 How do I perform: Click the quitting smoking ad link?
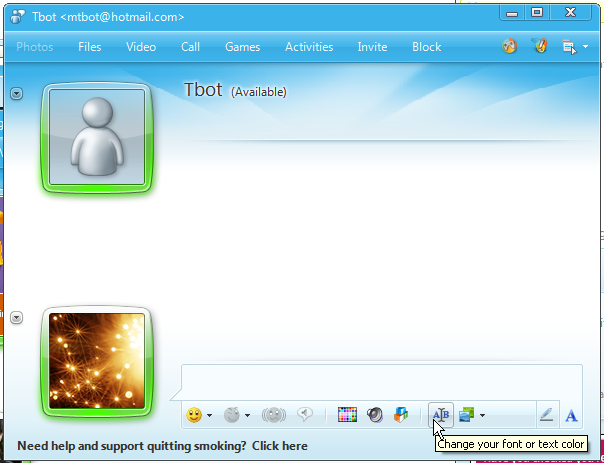(x=163, y=446)
